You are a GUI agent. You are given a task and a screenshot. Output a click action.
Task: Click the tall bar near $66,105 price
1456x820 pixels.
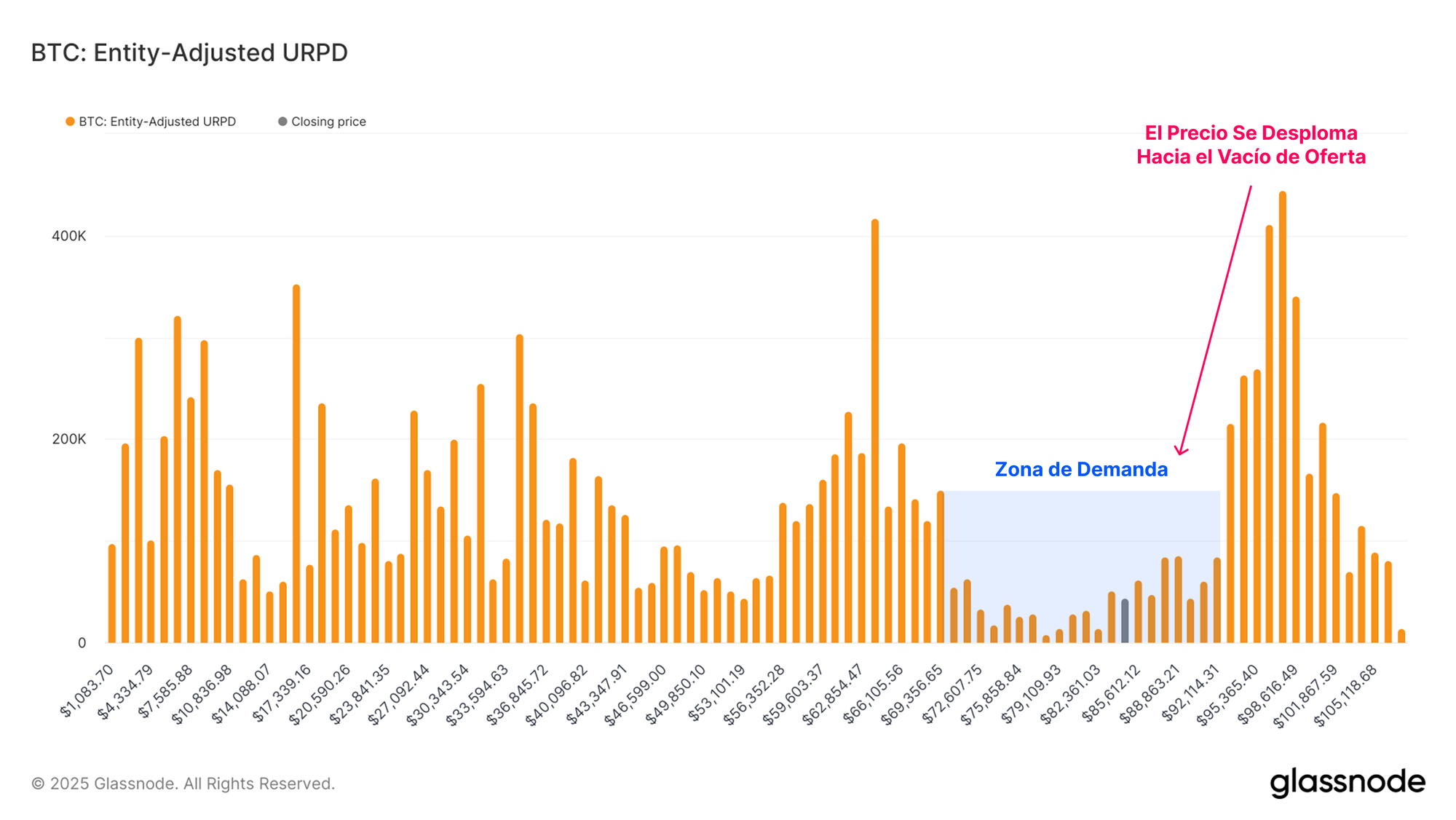[874, 430]
